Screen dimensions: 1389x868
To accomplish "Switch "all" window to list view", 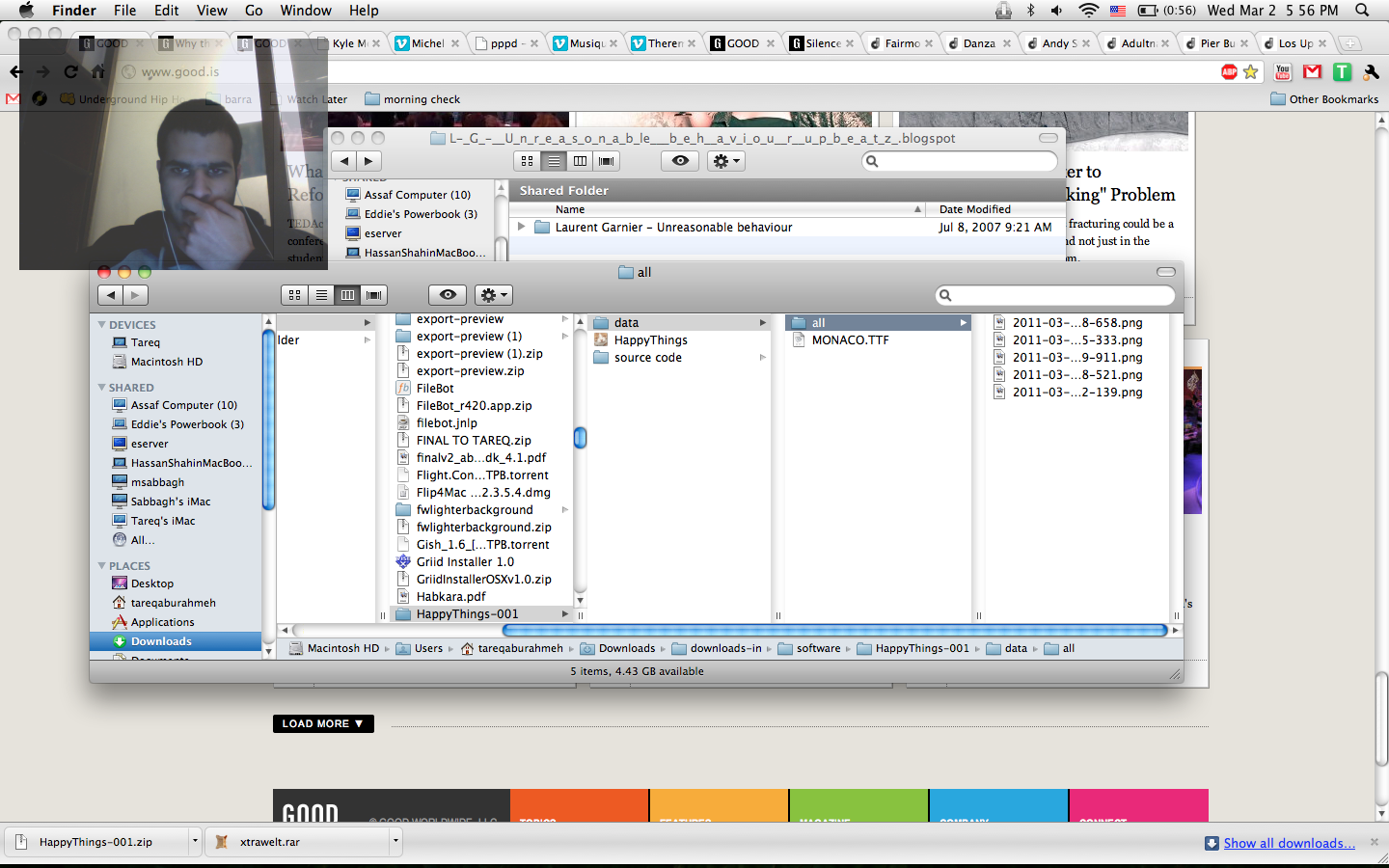I will 321,295.
